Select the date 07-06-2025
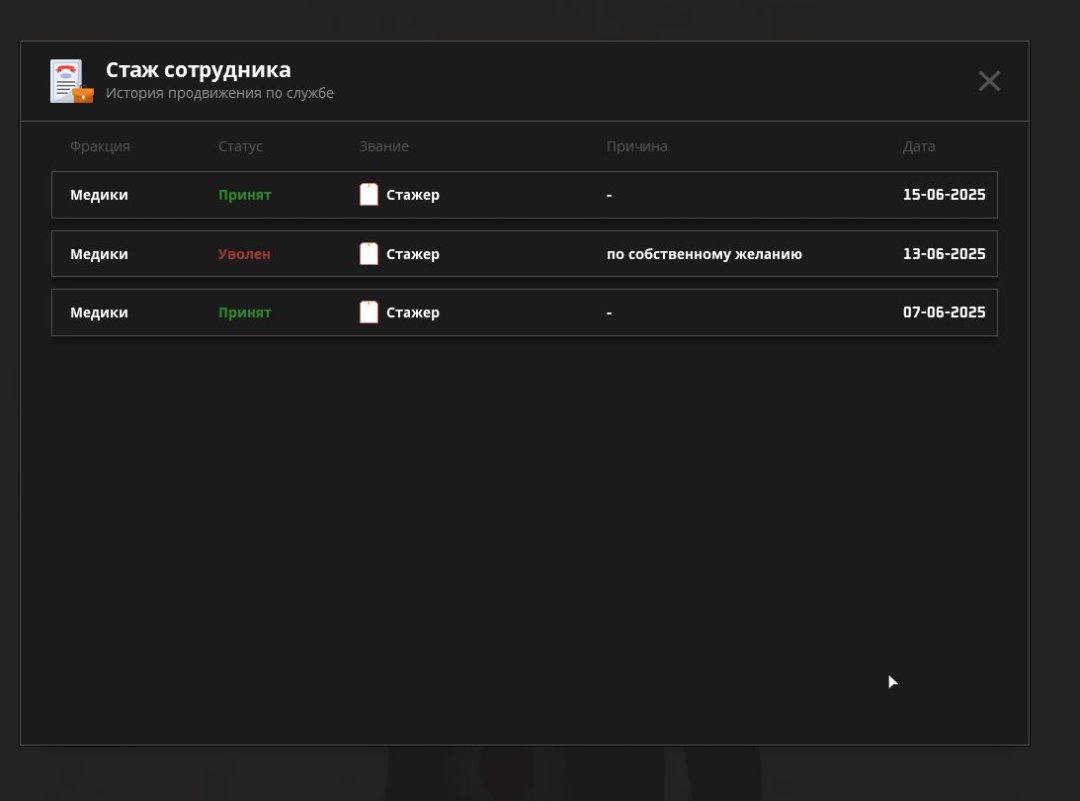The width and height of the screenshot is (1080, 801). coord(943,312)
